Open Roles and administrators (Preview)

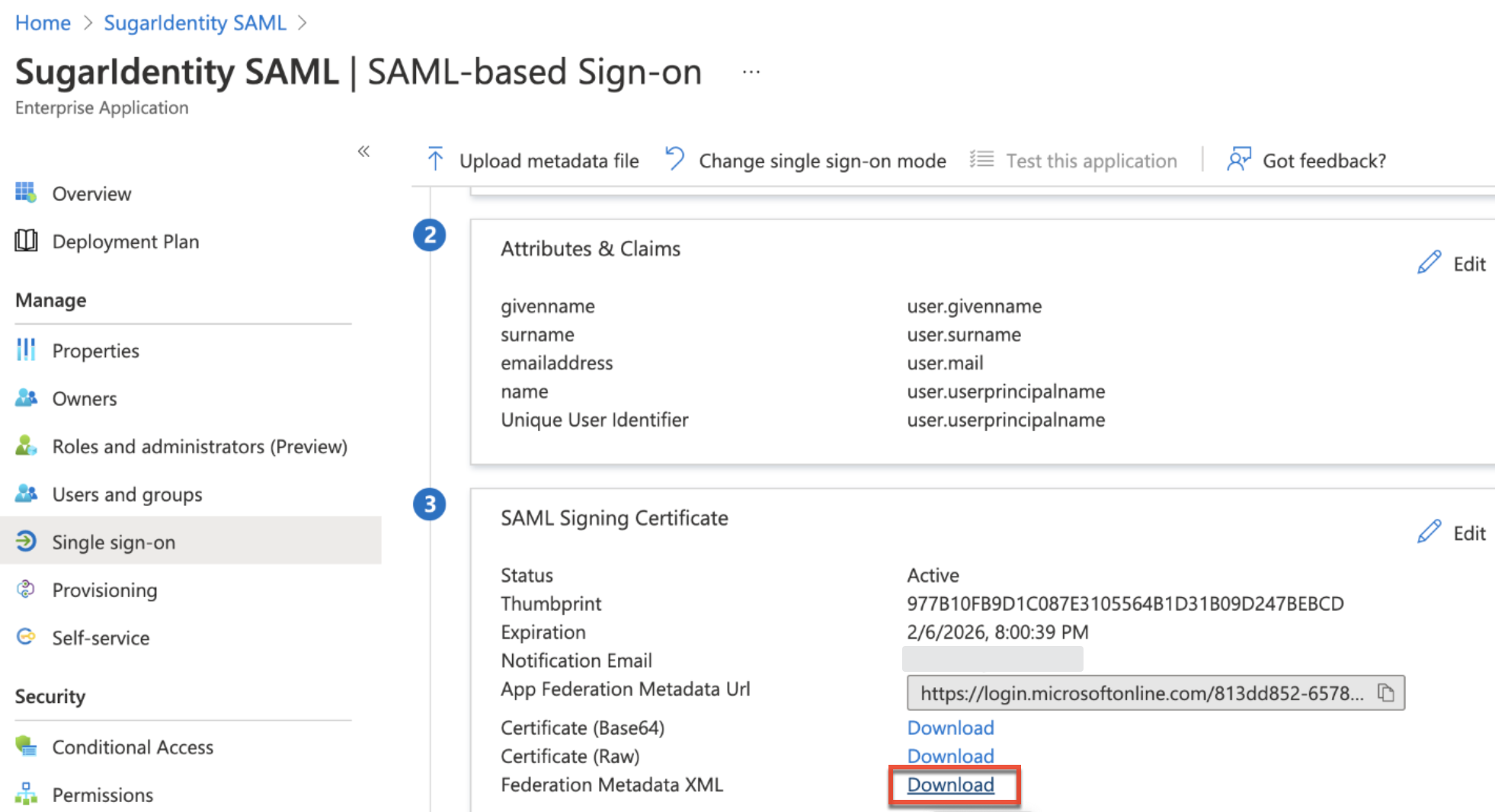200,446
